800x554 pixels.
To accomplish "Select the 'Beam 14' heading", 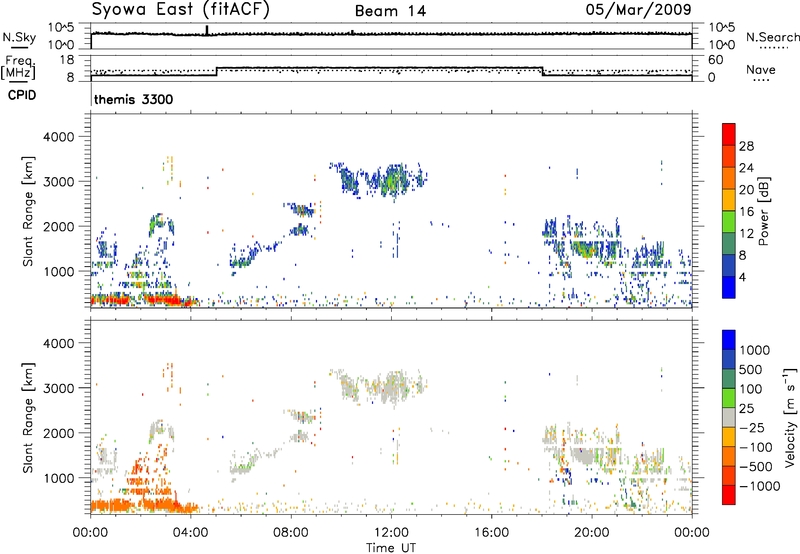I will point(390,11).
